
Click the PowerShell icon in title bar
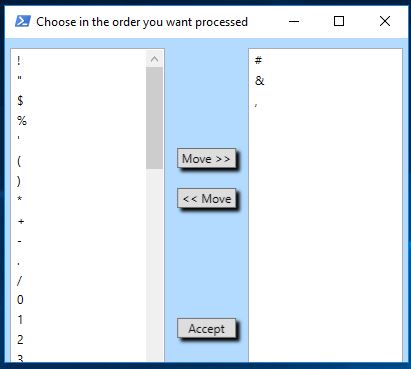click(23, 22)
